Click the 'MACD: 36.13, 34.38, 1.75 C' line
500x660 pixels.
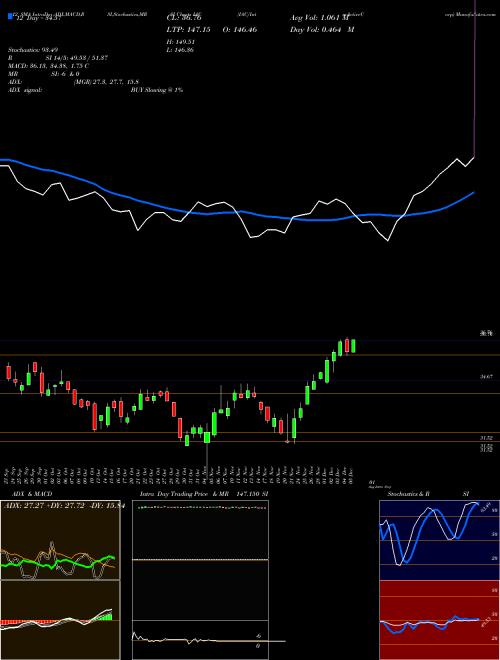[x=48, y=66]
